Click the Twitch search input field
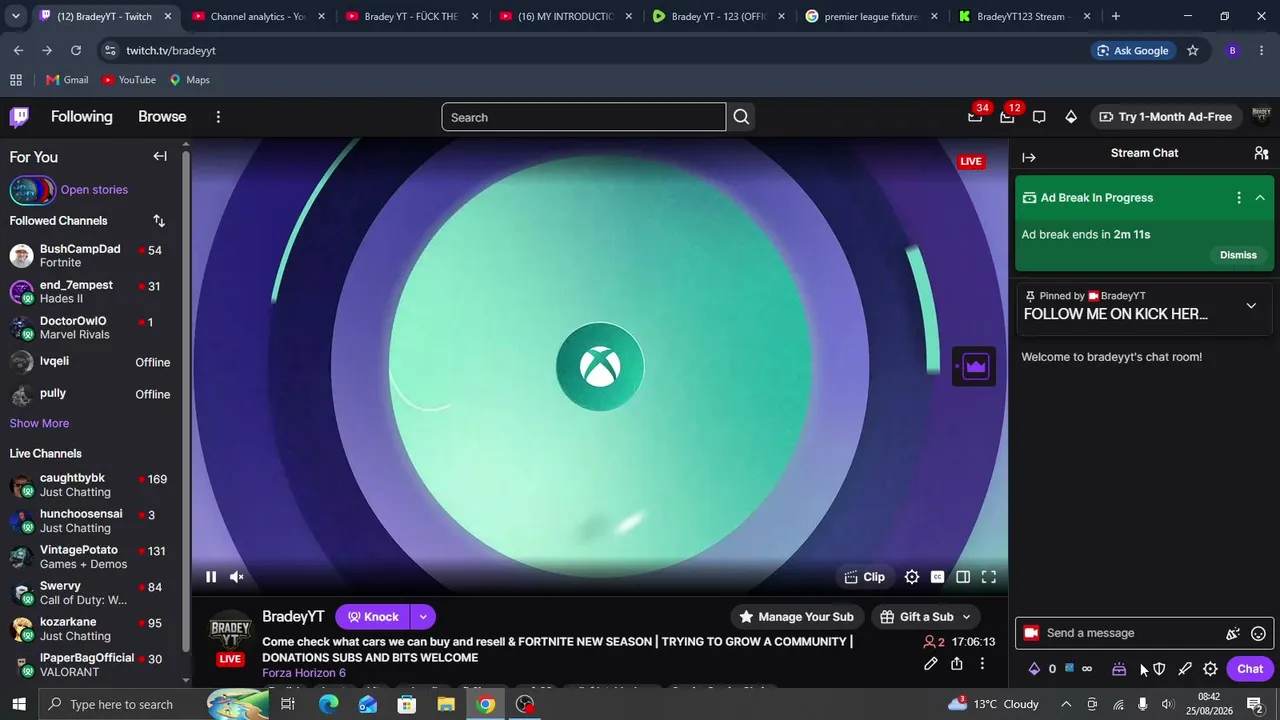Viewport: 1280px width, 720px height. pyautogui.click(x=584, y=117)
